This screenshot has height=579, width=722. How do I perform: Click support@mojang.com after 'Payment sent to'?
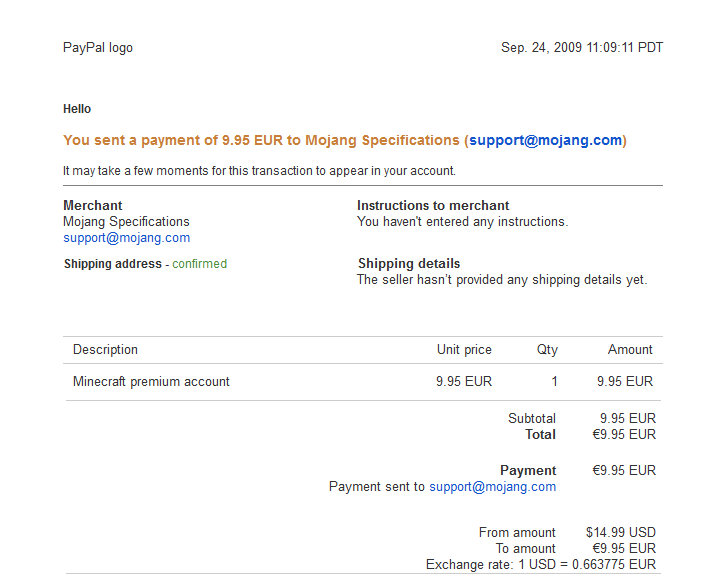(x=492, y=487)
